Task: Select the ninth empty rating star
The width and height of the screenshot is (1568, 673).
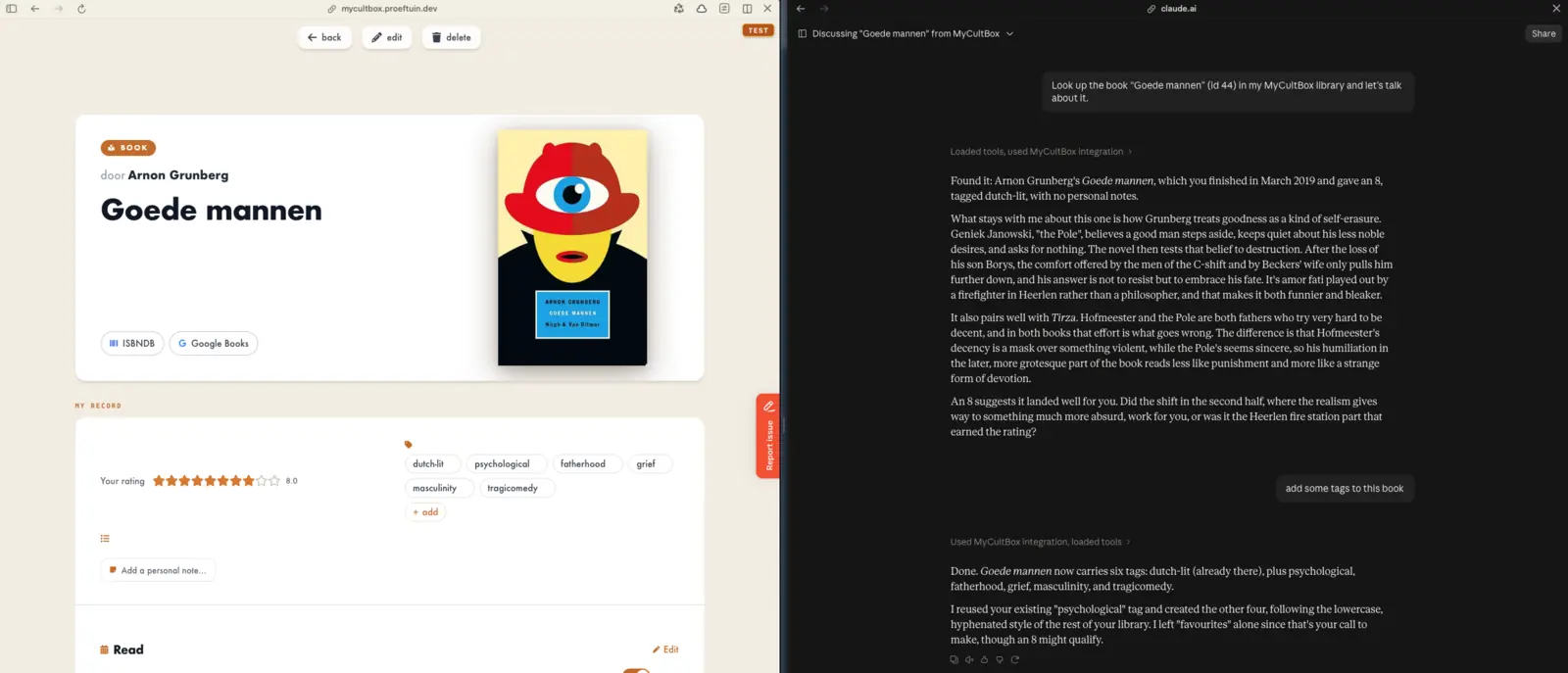Action: click(262, 481)
